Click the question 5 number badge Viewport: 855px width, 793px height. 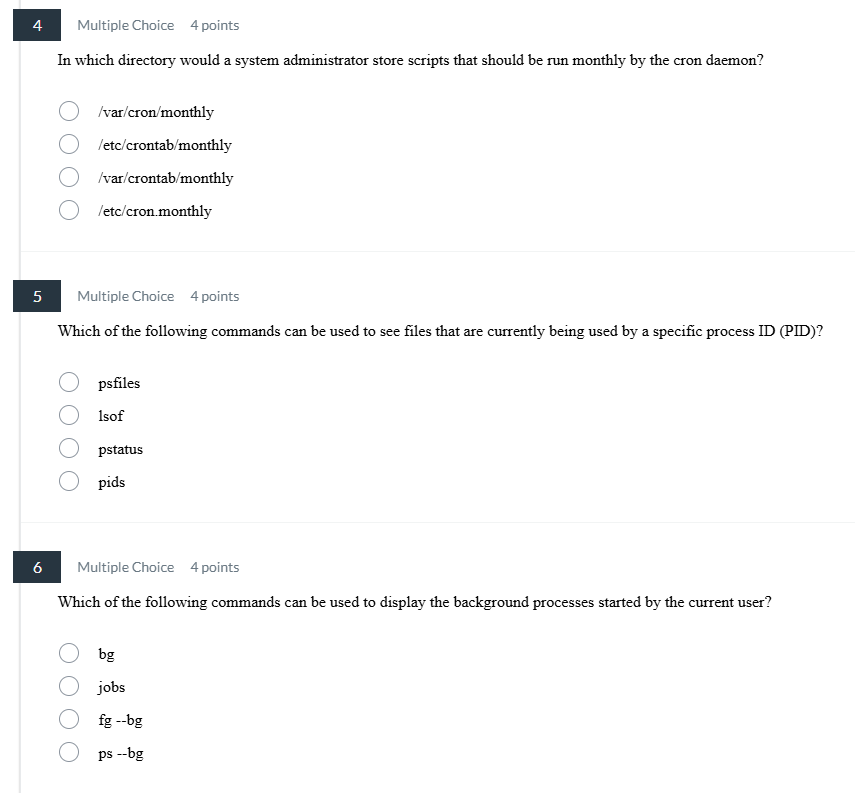pos(36,295)
